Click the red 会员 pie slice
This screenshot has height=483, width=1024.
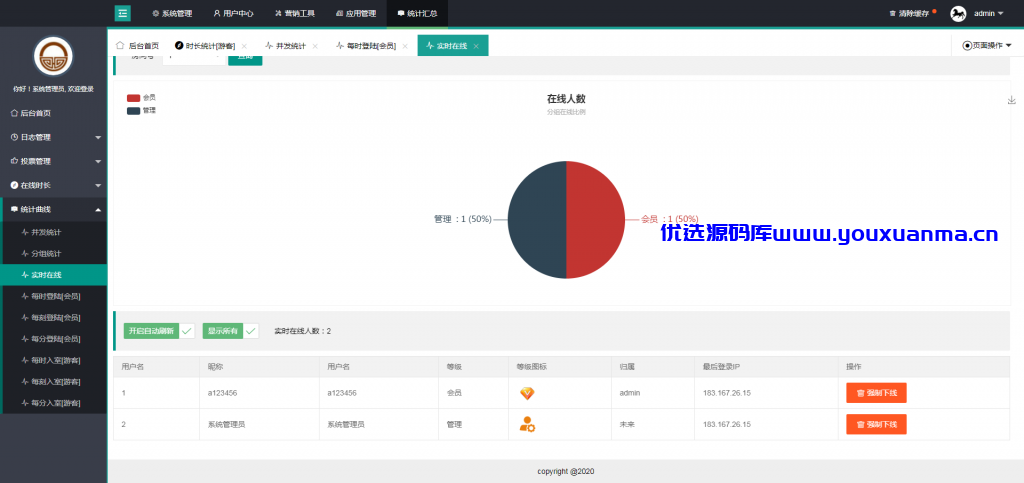(x=596, y=220)
